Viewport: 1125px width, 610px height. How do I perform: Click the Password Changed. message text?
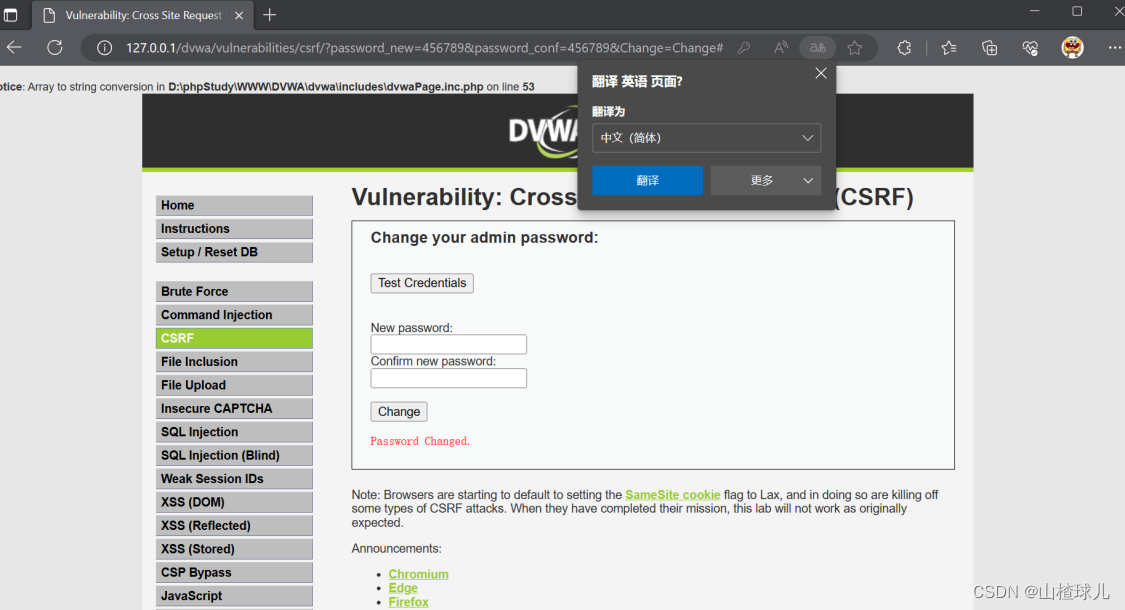pyautogui.click(x=420, y=441)
